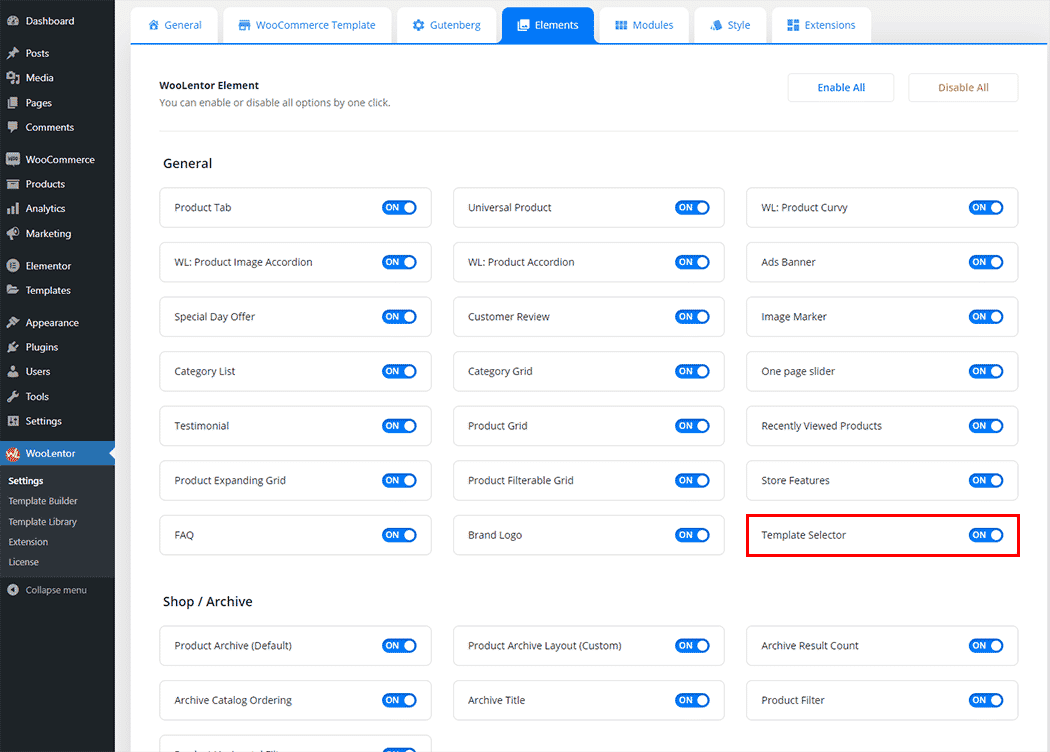
Task: Open the WooCommerce Template tab
Action: pyautogui.click(x=307, y=25)
